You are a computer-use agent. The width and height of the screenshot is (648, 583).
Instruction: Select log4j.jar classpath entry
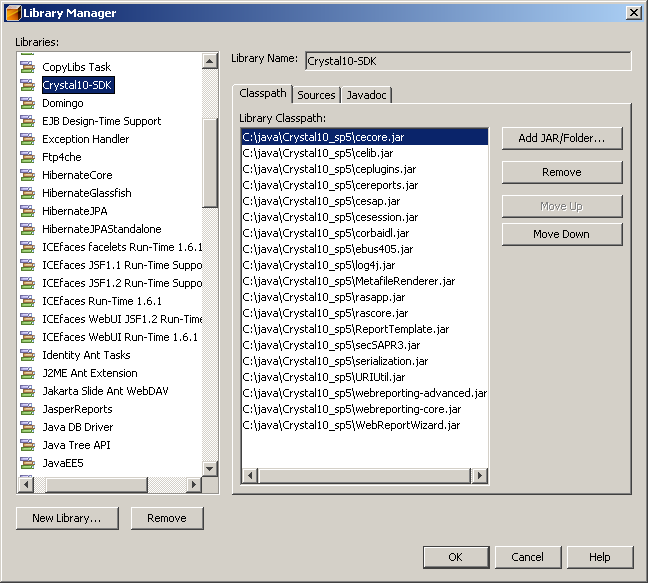pos(364,265)
